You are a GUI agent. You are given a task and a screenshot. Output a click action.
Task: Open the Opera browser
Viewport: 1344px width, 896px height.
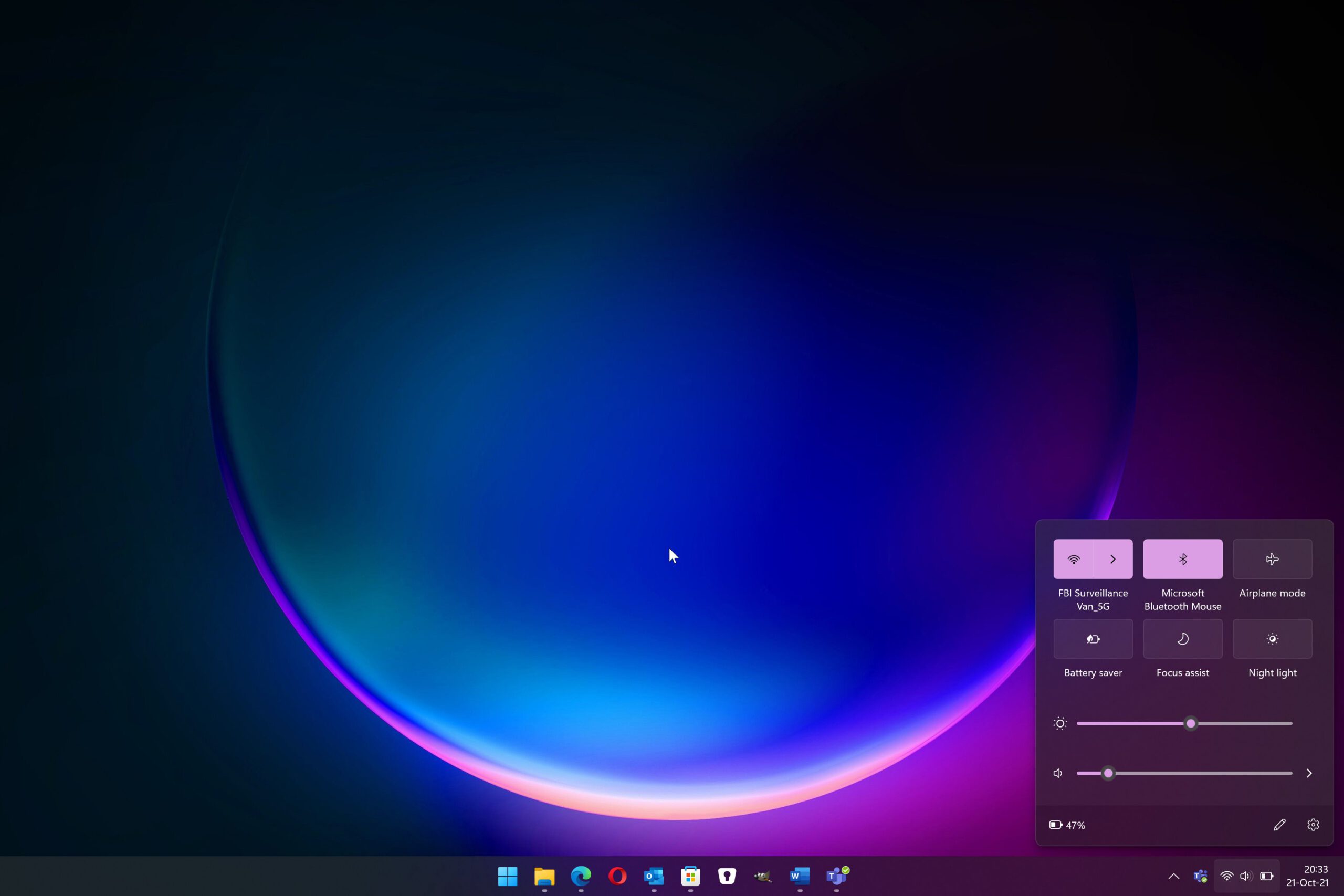[617, 876]
